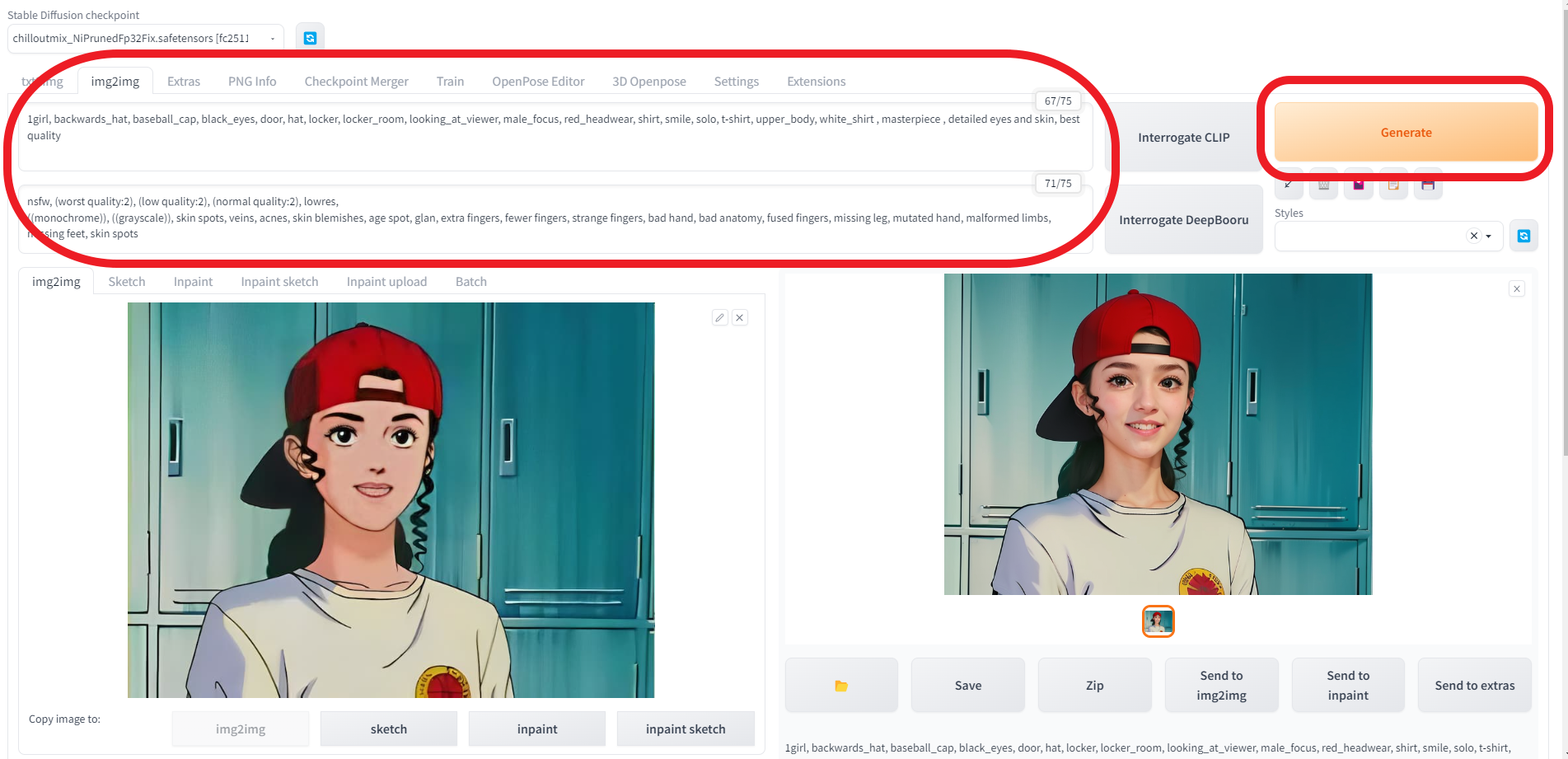This screenshot has width=1568, height=759.
Task: Click the 67/75 token counter
Action: (1058, 101)
